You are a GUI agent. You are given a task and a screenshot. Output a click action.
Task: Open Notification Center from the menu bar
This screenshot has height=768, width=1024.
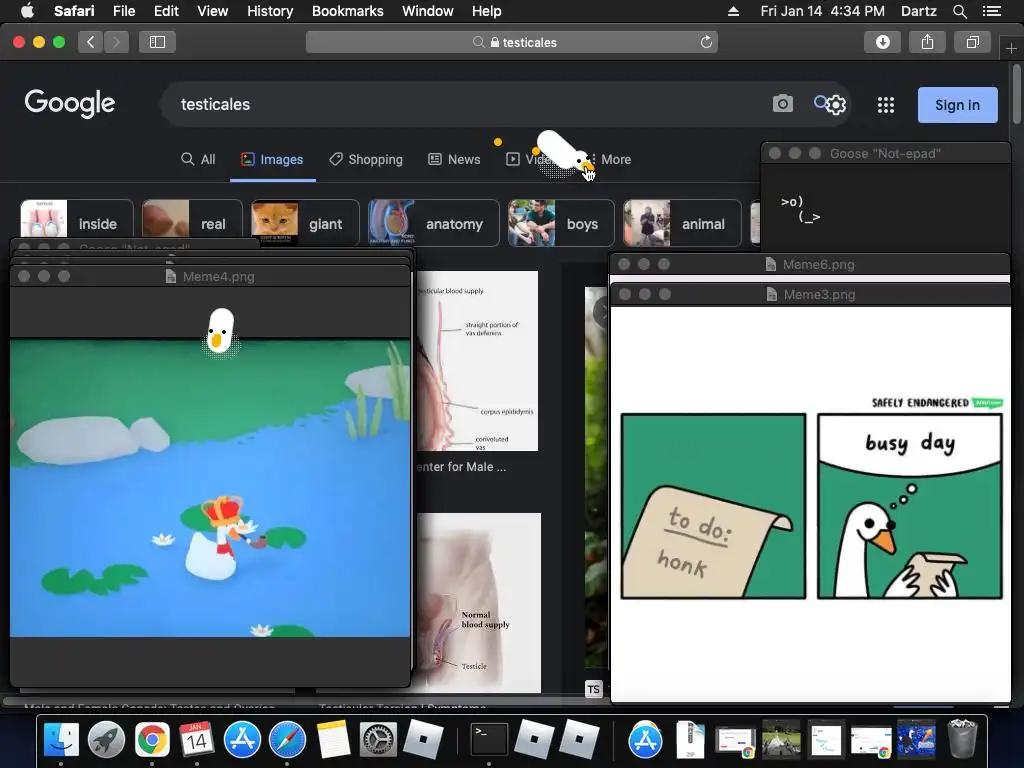click(991, 11)
